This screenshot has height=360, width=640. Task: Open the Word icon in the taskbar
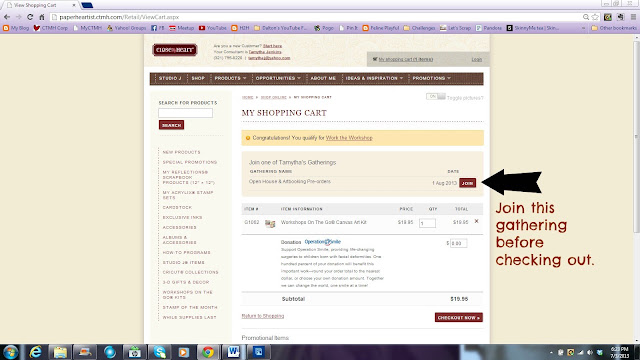[x=233, y=352]
